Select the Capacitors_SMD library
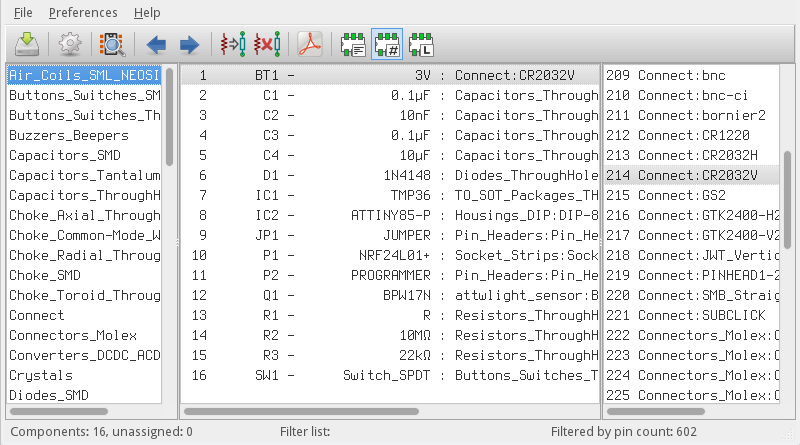 [x=84, y=155]
